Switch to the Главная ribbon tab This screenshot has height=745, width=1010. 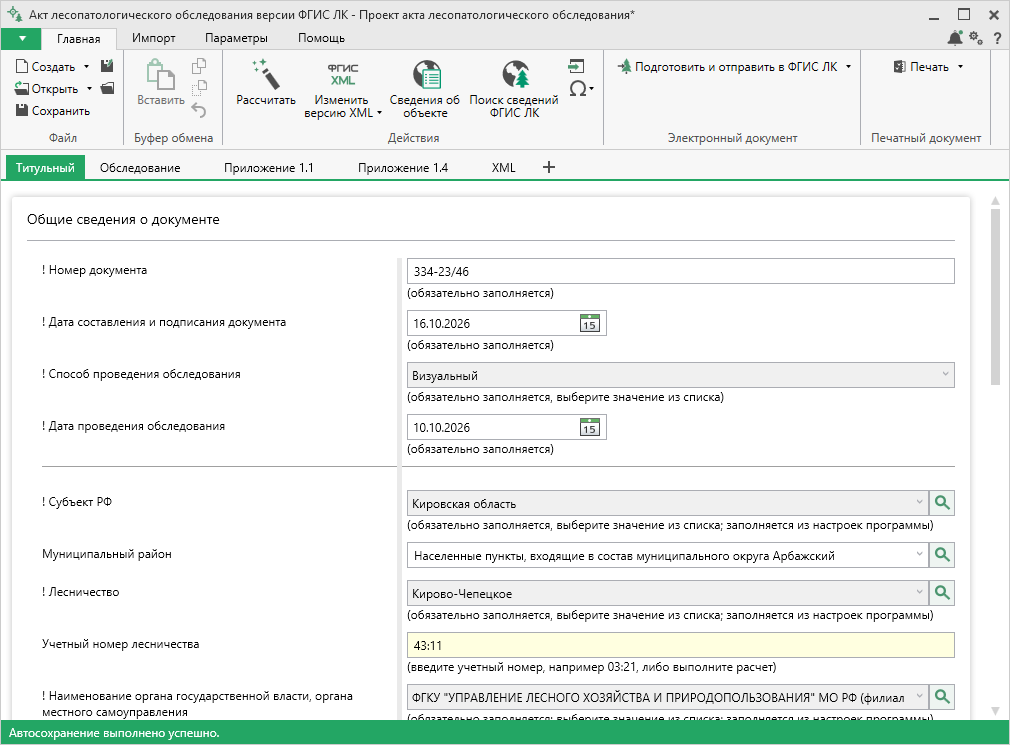[79, 39]
